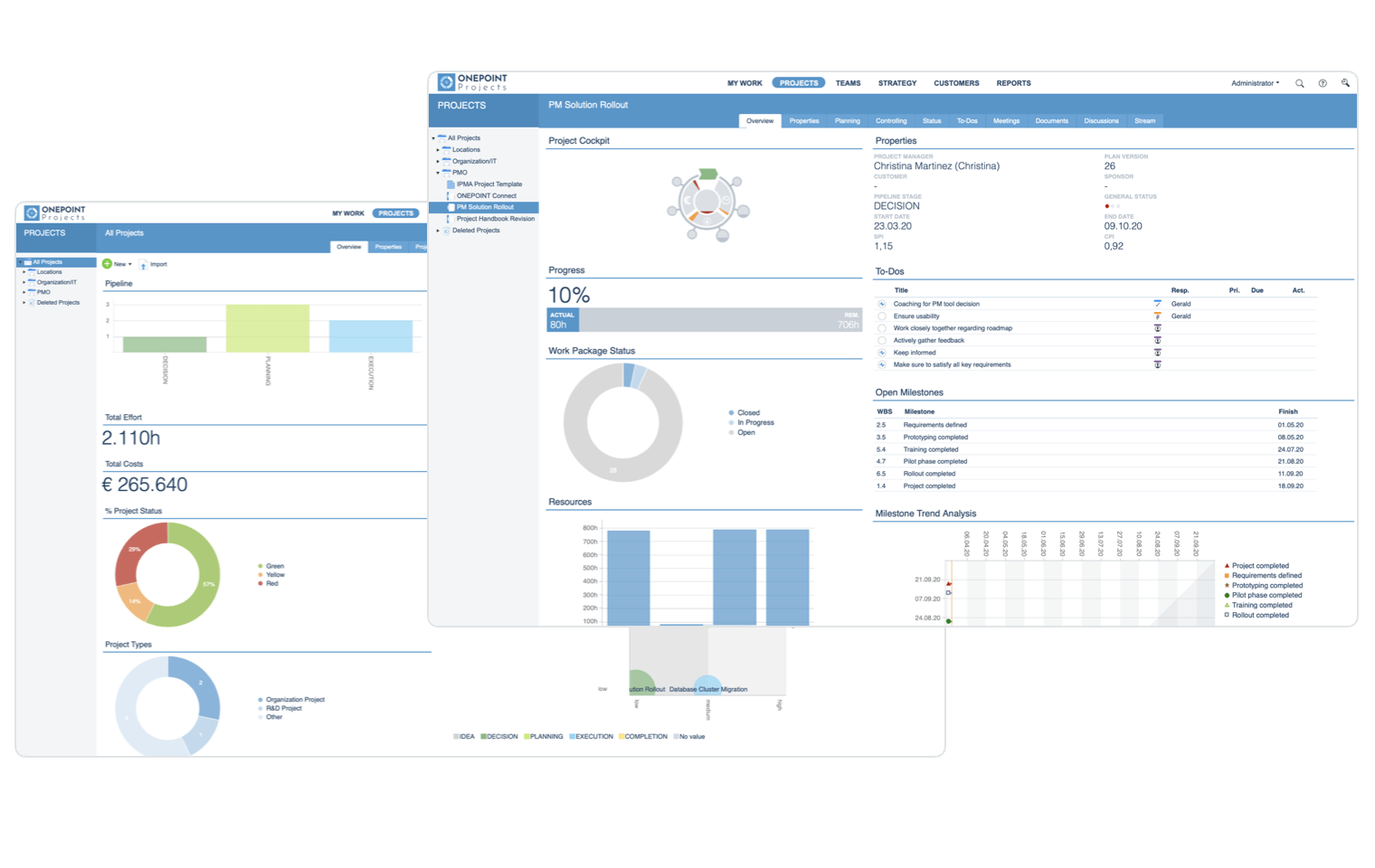Toggle status circle for Keep informed
Image resolution: width=1375 pixels, height=868 pixels.
point(882,353)
